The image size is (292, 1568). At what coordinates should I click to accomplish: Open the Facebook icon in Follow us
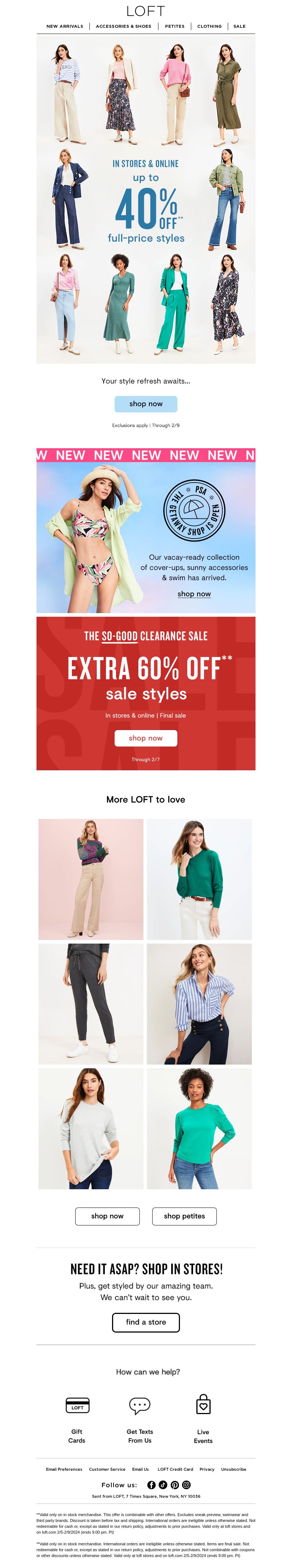point(151,1485)
